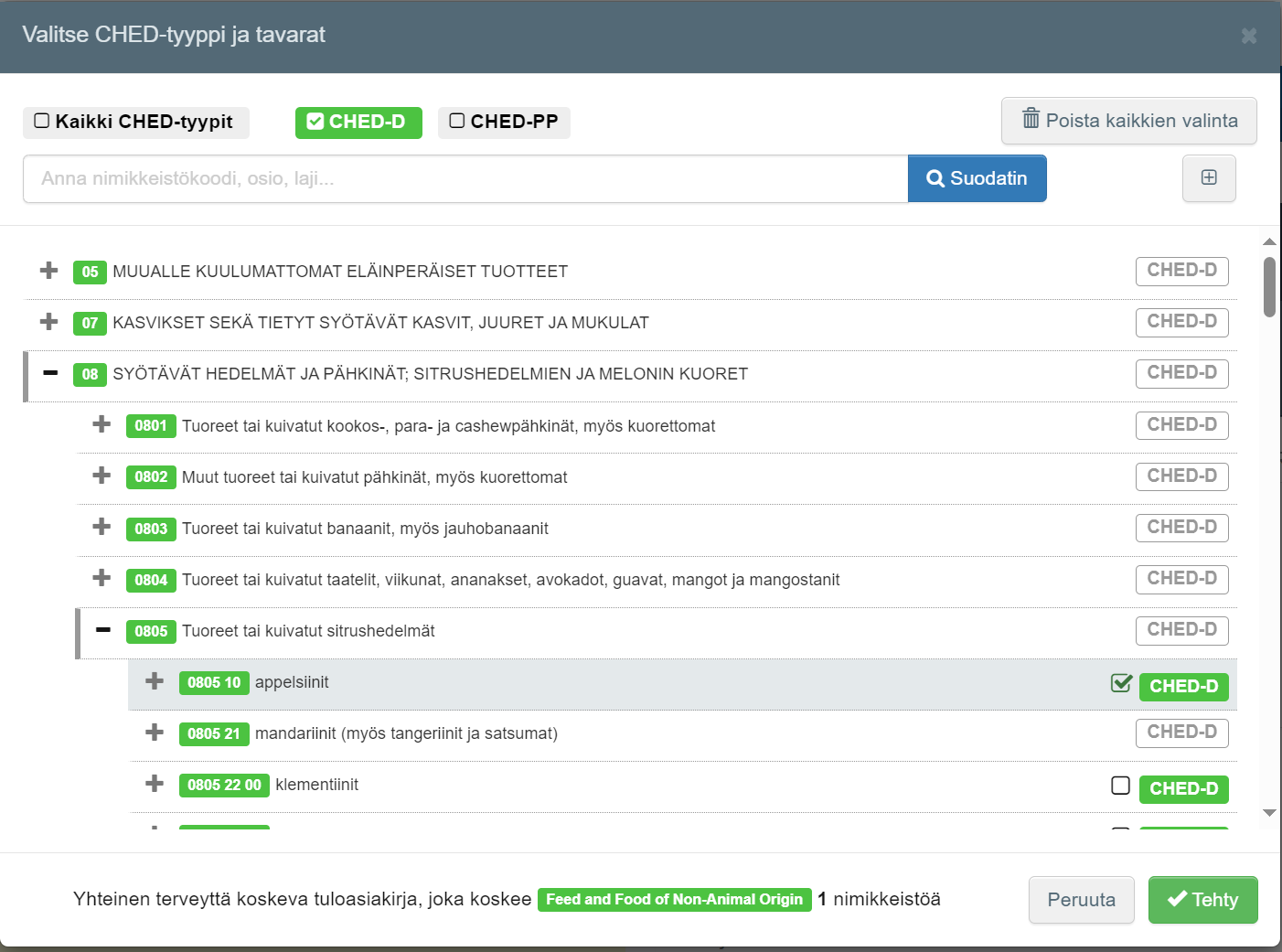
Task: Click the Suodatin search filter button
Action: [977, 178]
